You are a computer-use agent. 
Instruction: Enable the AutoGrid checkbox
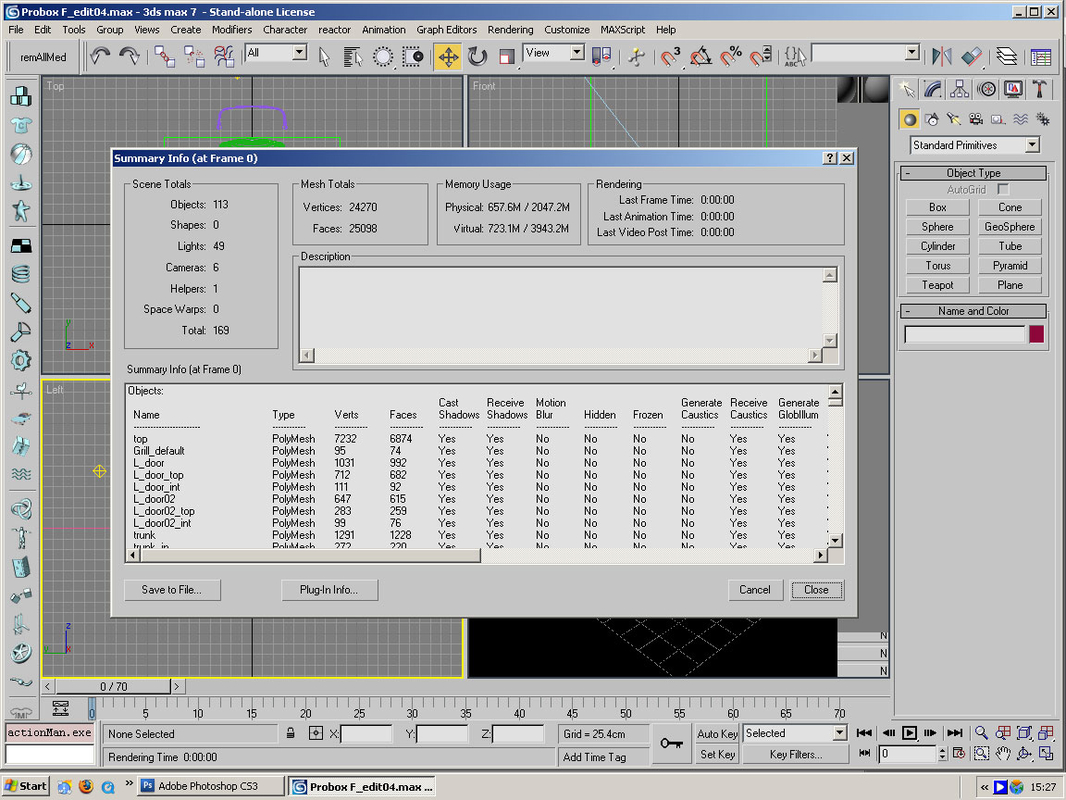click(1003, 189)
